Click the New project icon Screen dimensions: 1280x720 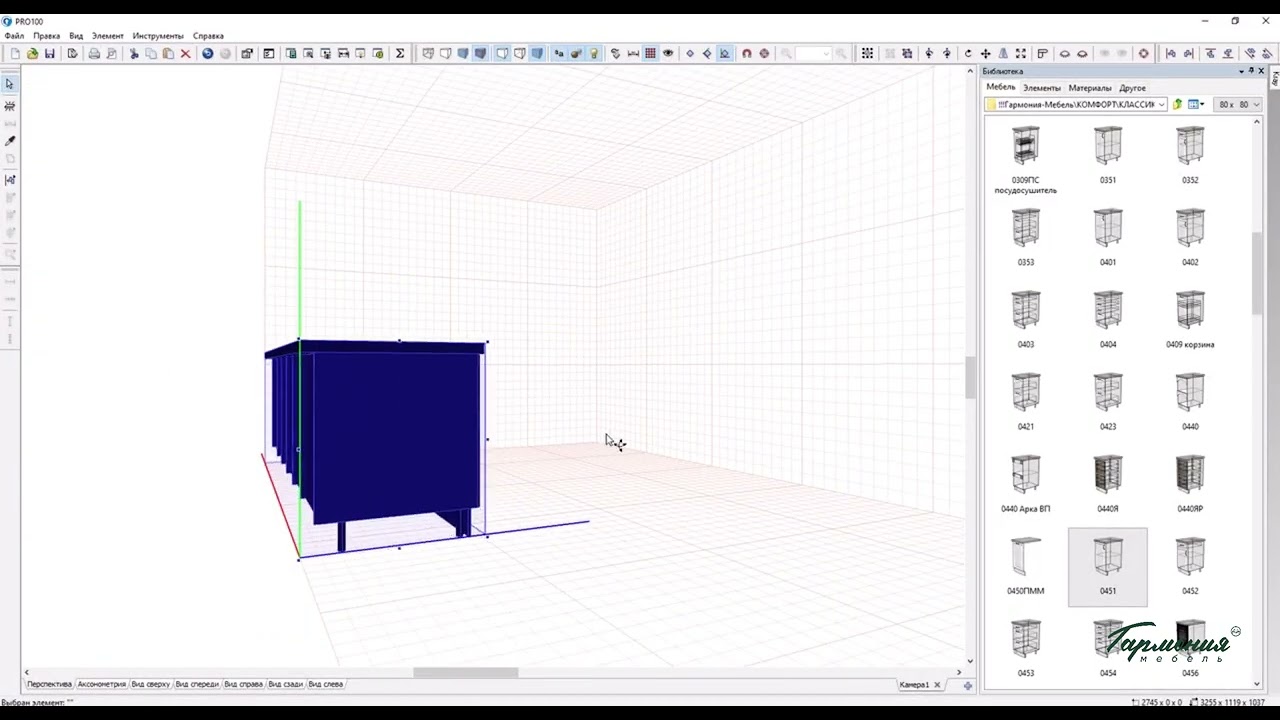coord(15,54)
